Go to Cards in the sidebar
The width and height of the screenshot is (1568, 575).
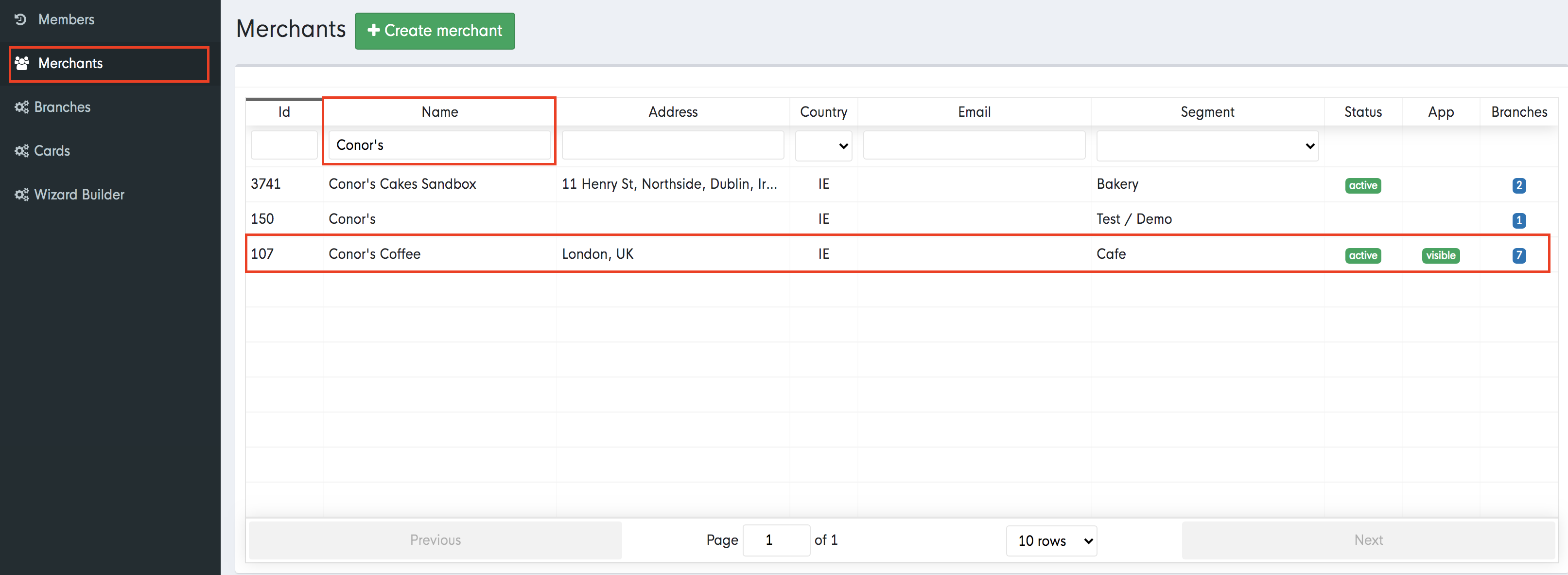click(x=52, y=151)
